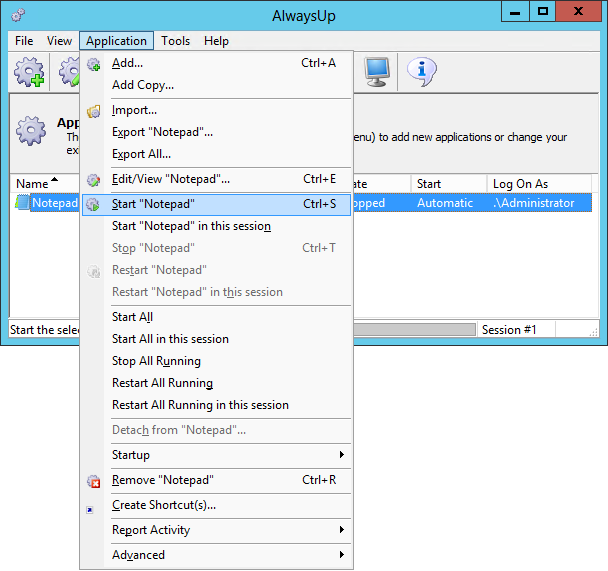This screenshot has width=608, height=571.
Task: Select Export "Notepad"... menu entry
Action: [x=216, y=132]
